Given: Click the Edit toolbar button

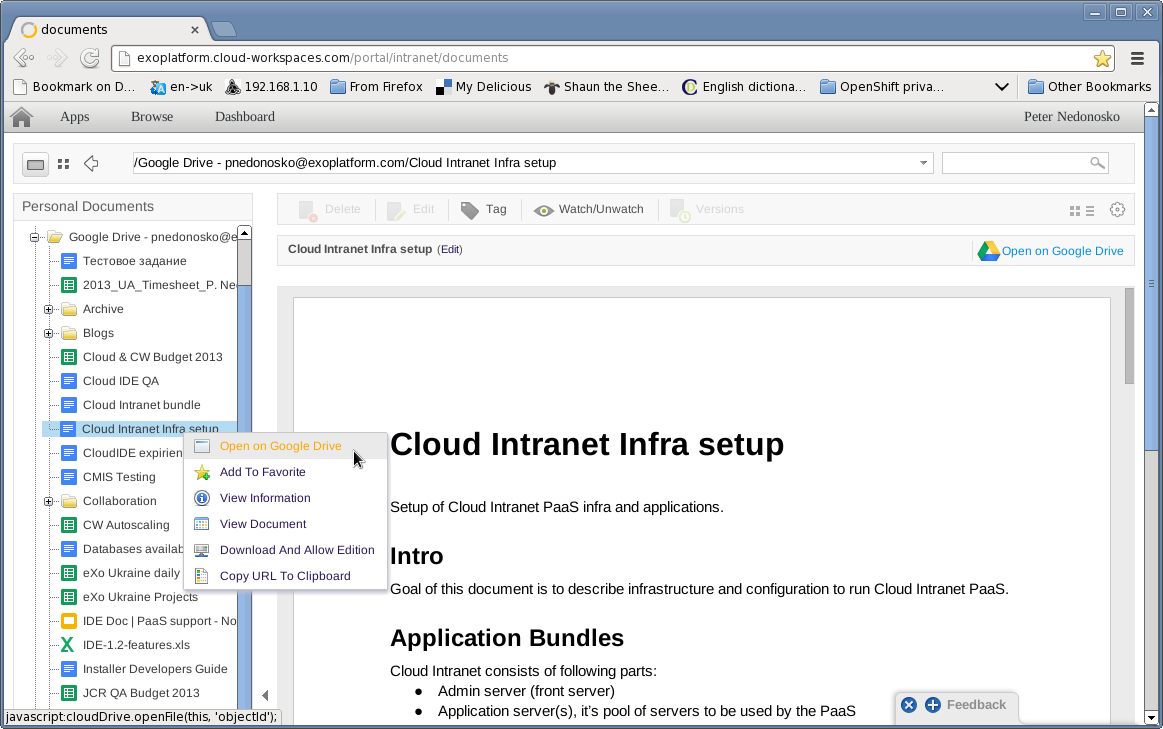Looking at the screenshot, I should coord(410,210).
